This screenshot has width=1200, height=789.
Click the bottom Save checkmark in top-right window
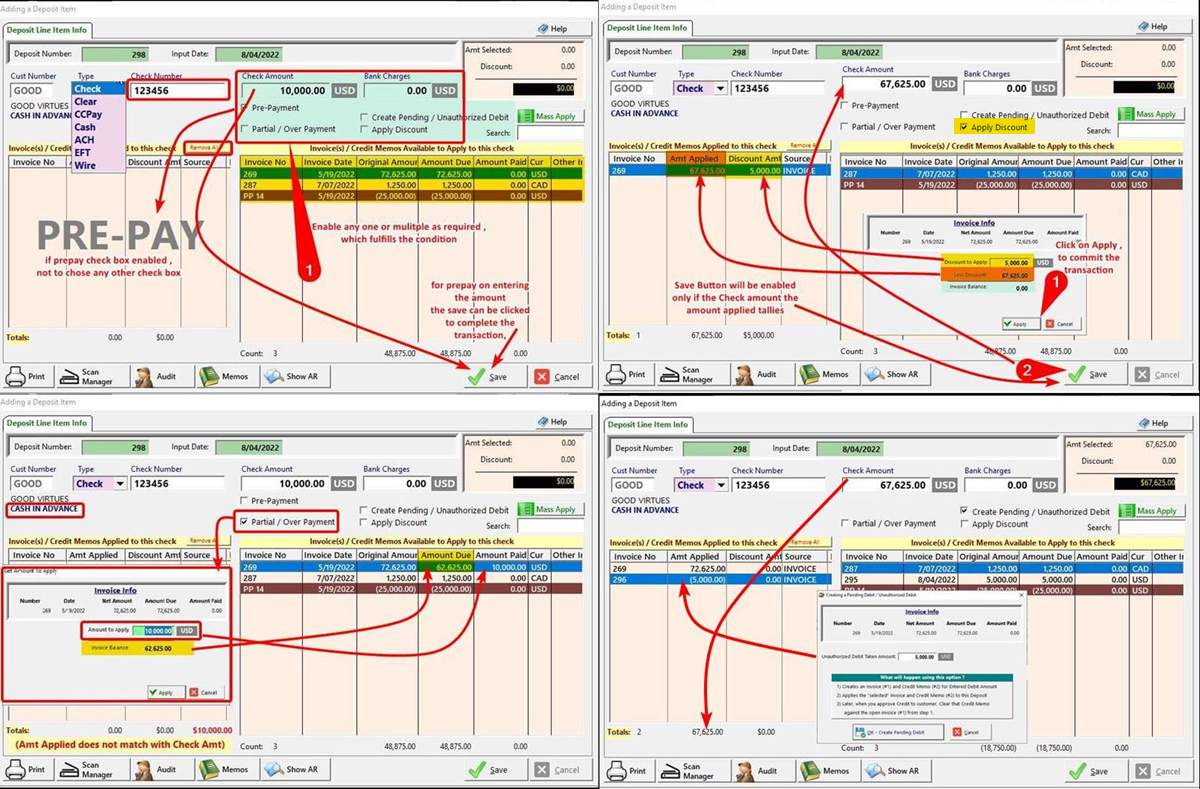pos(1077,374)
